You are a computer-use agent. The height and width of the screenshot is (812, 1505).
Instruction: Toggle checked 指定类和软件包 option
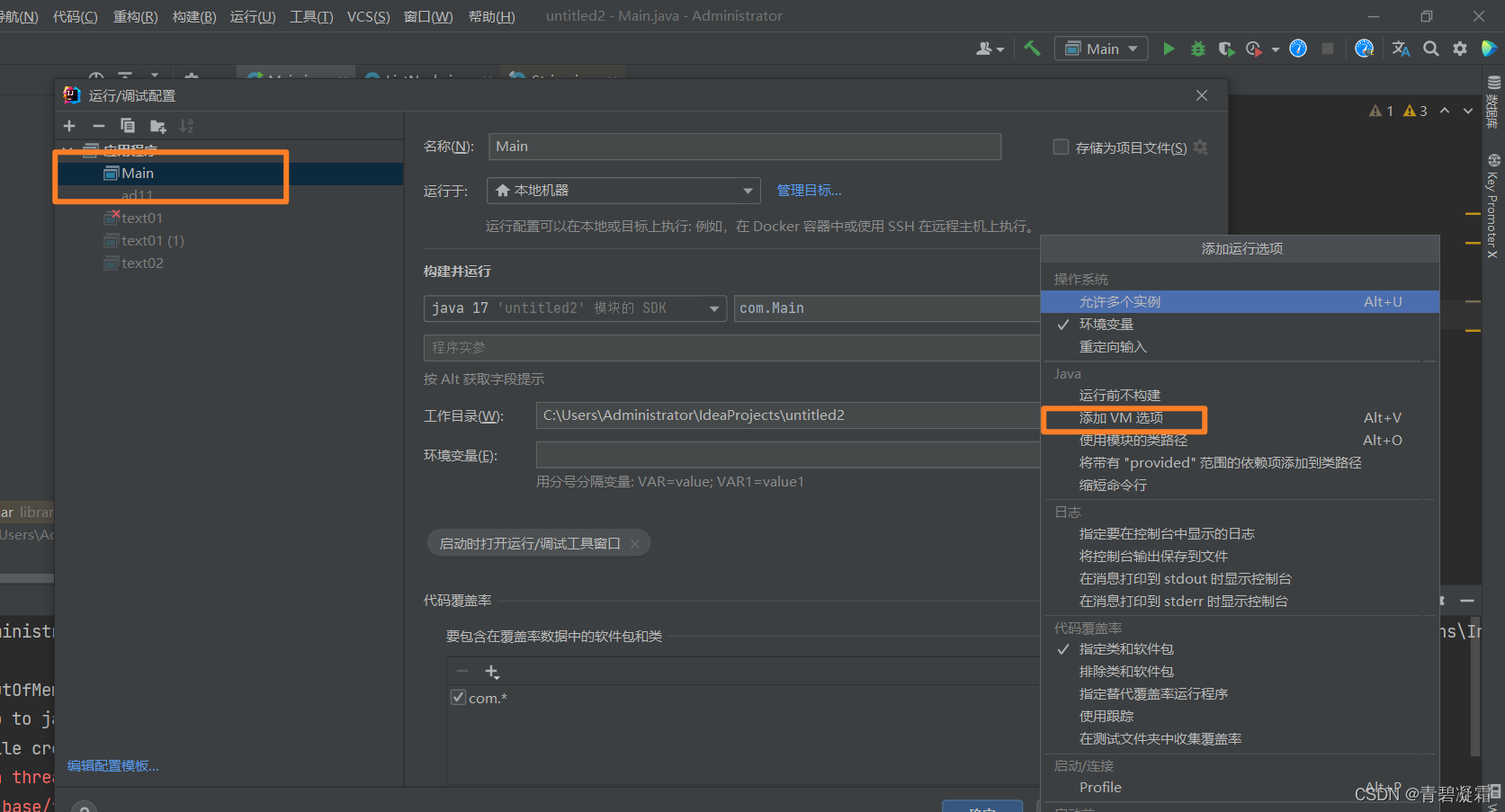[x=1241, y=649]
